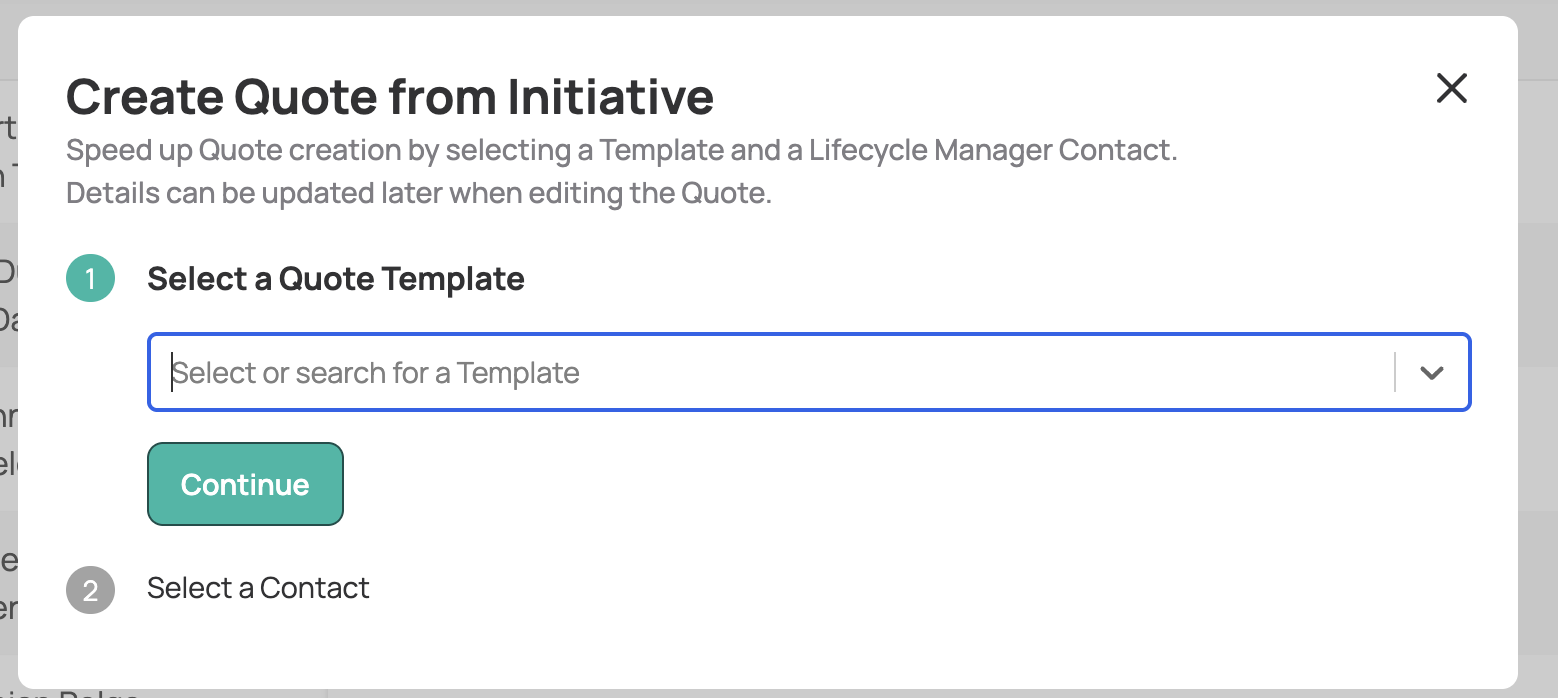Click the vertical separator beside the dropdown chevron
Viewport: 1558px width, 698px height.
[x=1394, y=373]
